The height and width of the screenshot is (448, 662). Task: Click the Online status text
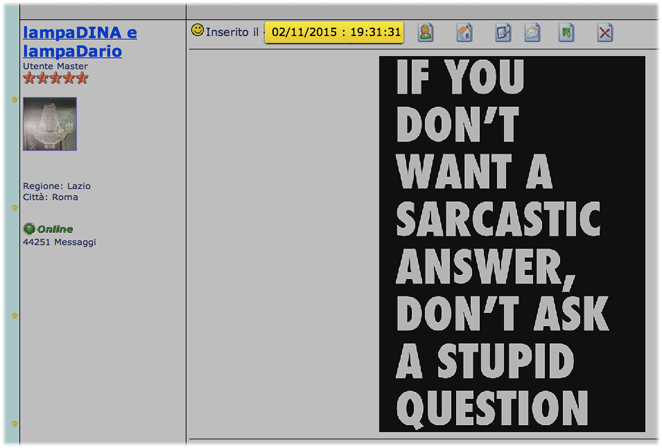[x=55, y=229]
